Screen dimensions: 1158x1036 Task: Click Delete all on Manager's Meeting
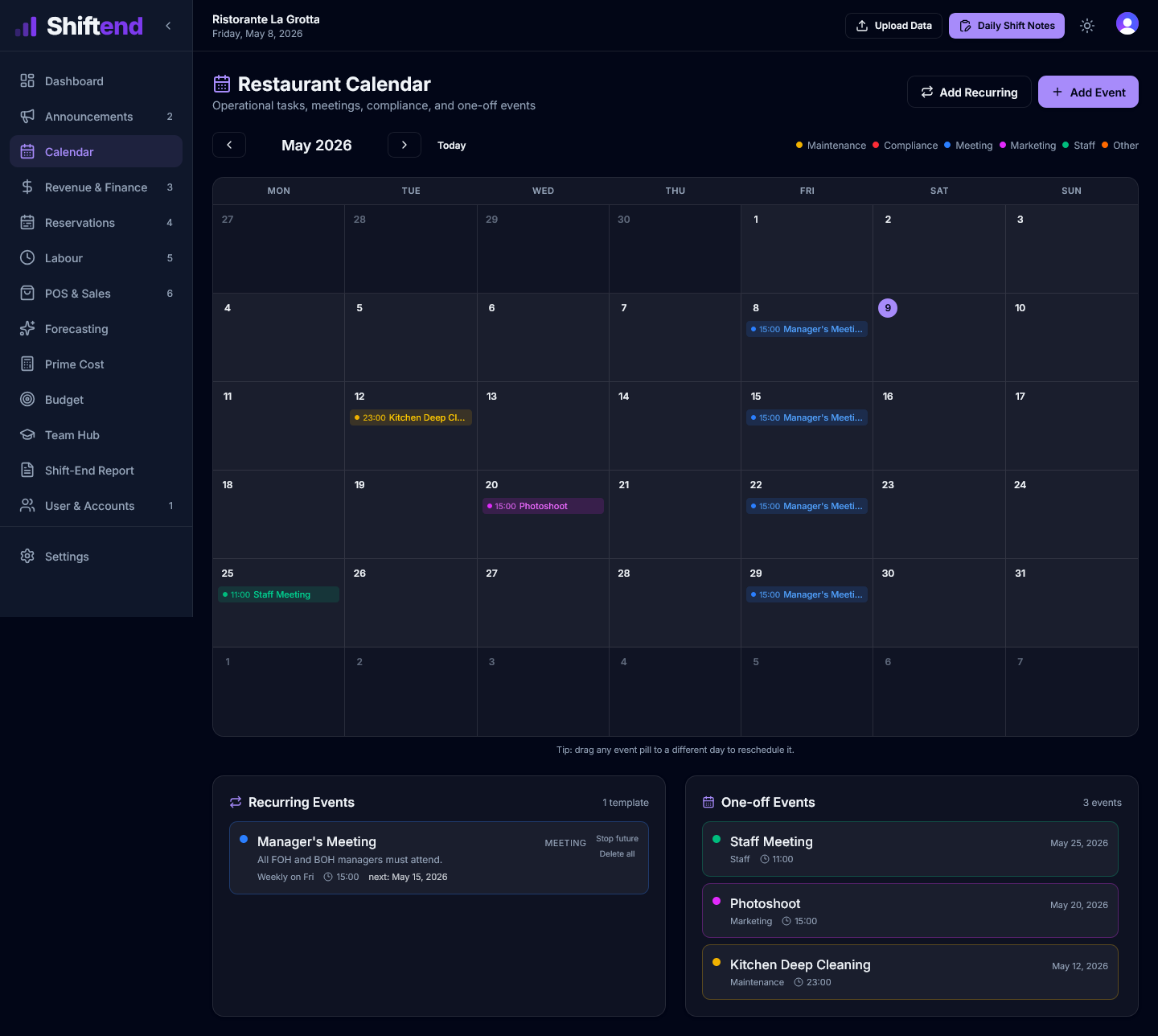617,853
